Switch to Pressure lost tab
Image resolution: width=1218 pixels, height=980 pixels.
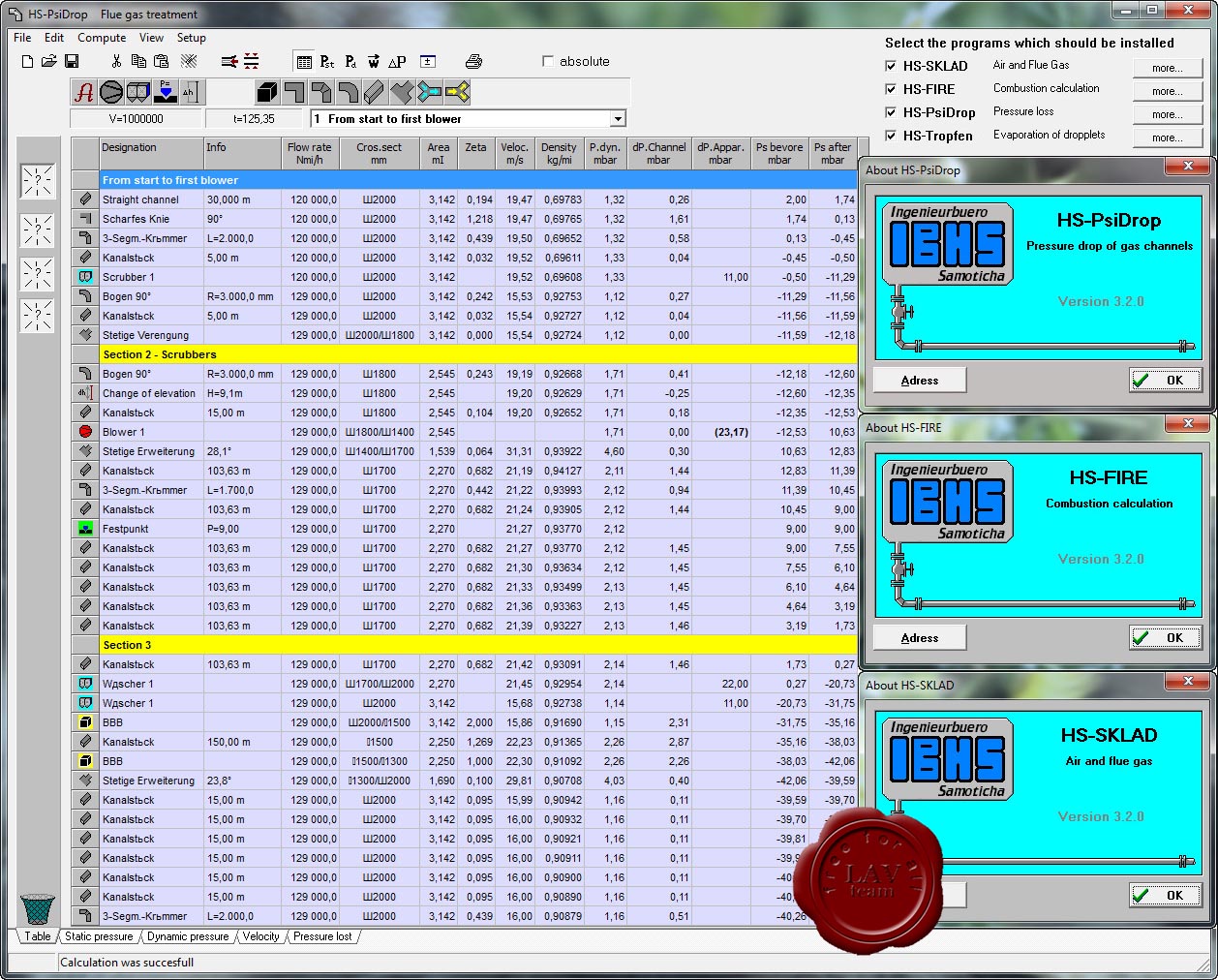tap(322, 936)
